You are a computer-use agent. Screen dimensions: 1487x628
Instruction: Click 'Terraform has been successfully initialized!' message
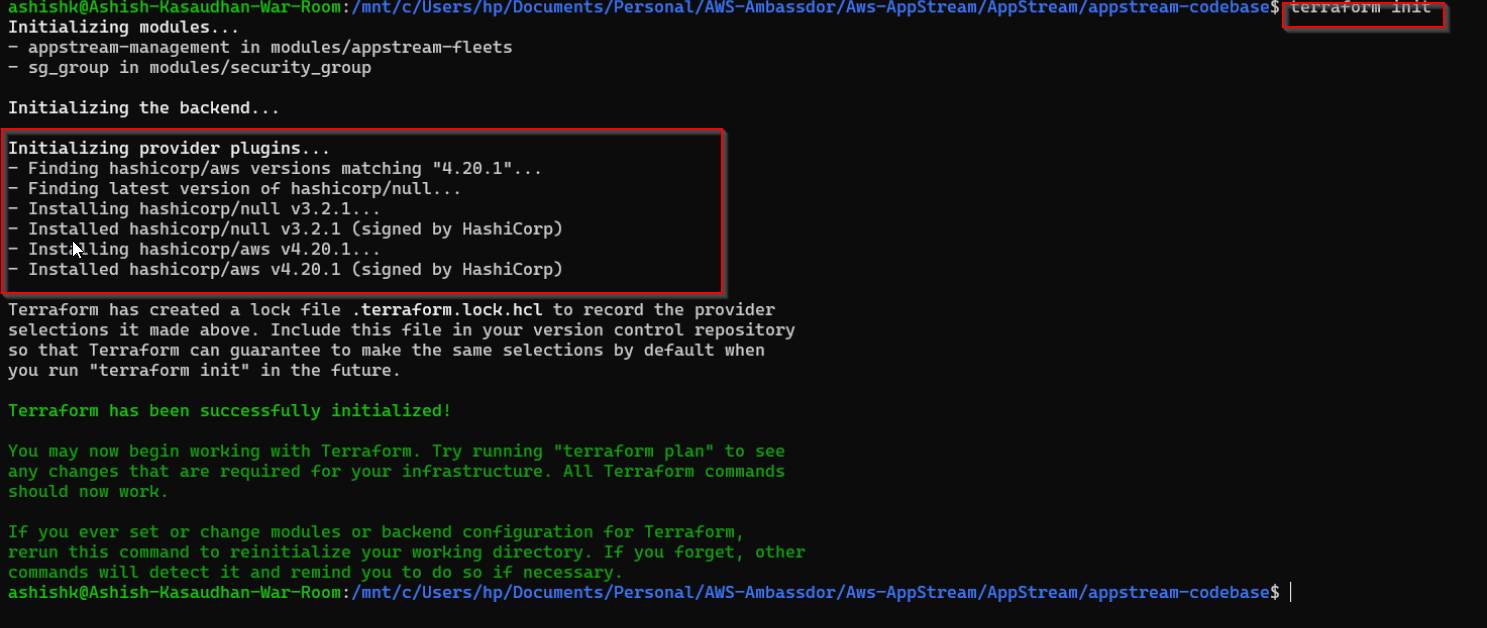pyautogui.click(x=230, y=410)
